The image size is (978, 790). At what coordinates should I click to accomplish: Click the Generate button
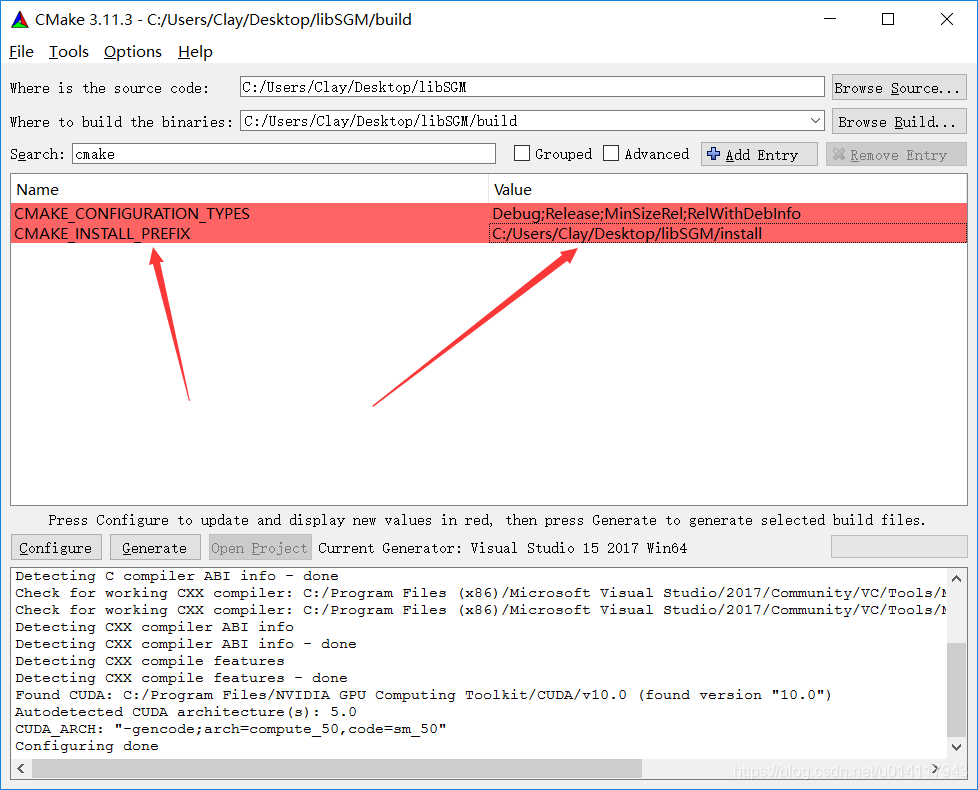155,547
